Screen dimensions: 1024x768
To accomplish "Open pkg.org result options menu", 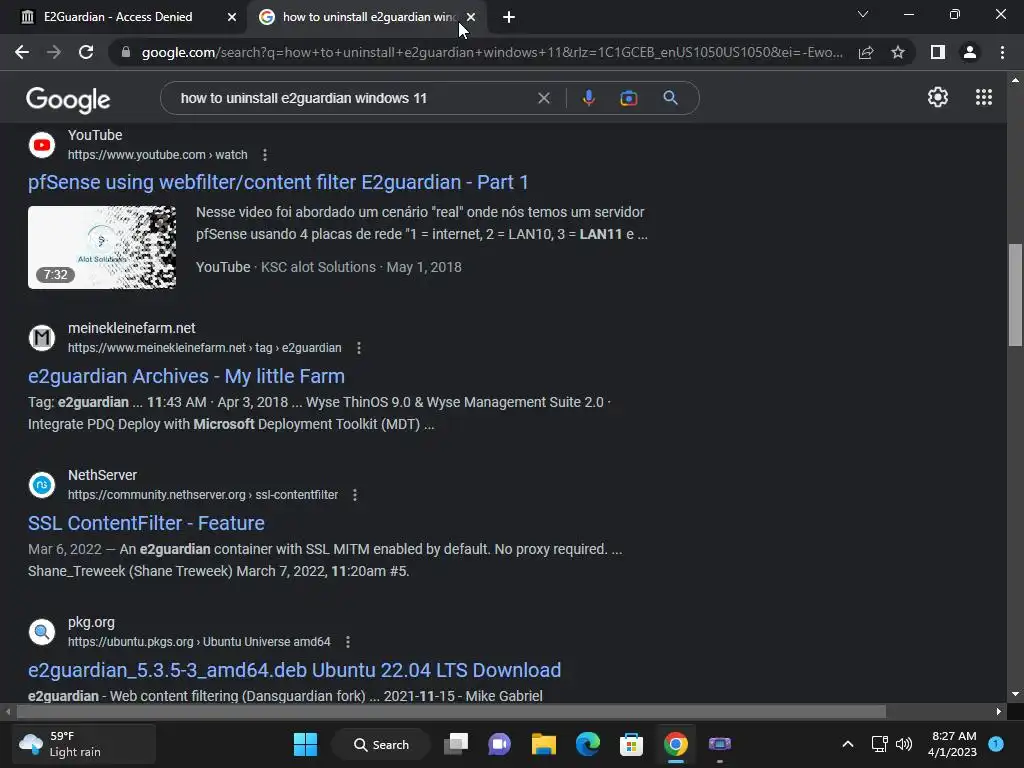I will [347, 642].
